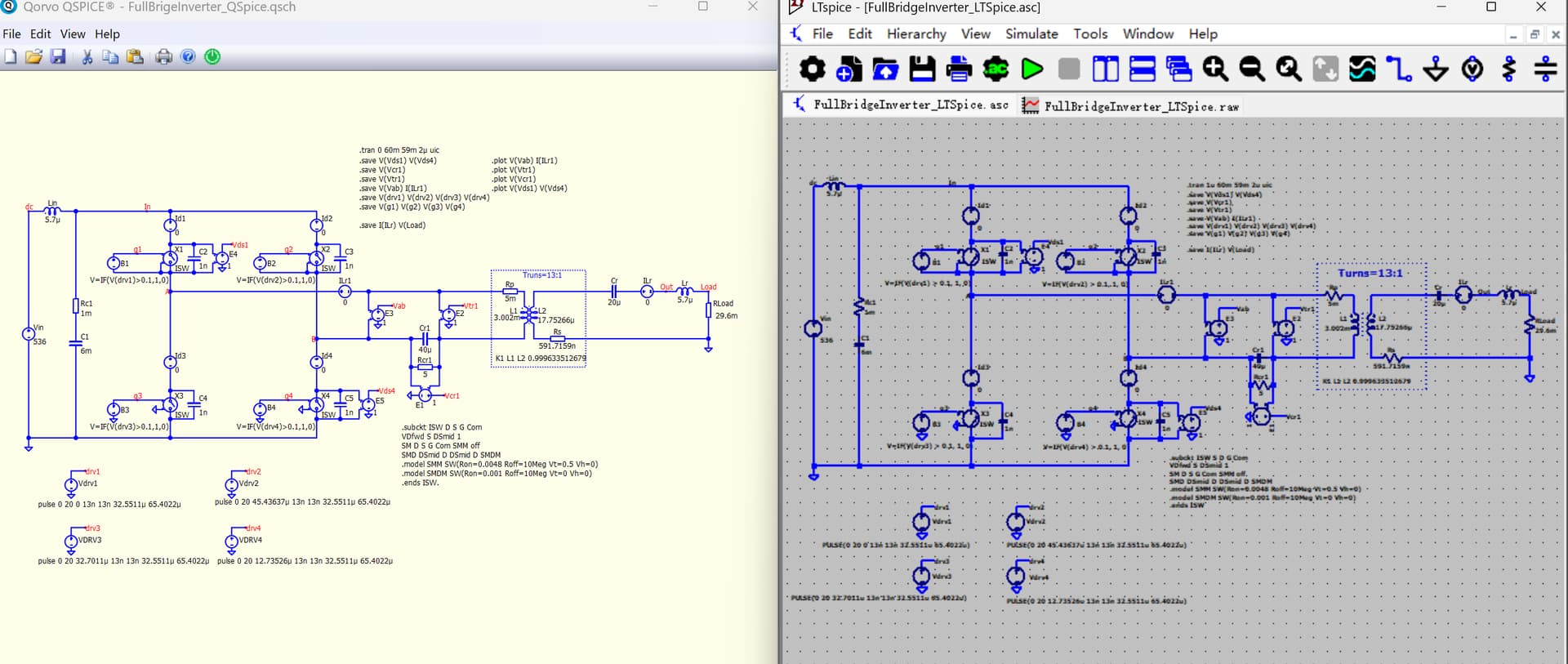Save the QSPICE schematic with the floppy icon
This screenshot has width=1568, height=664.
pos(58,56)
